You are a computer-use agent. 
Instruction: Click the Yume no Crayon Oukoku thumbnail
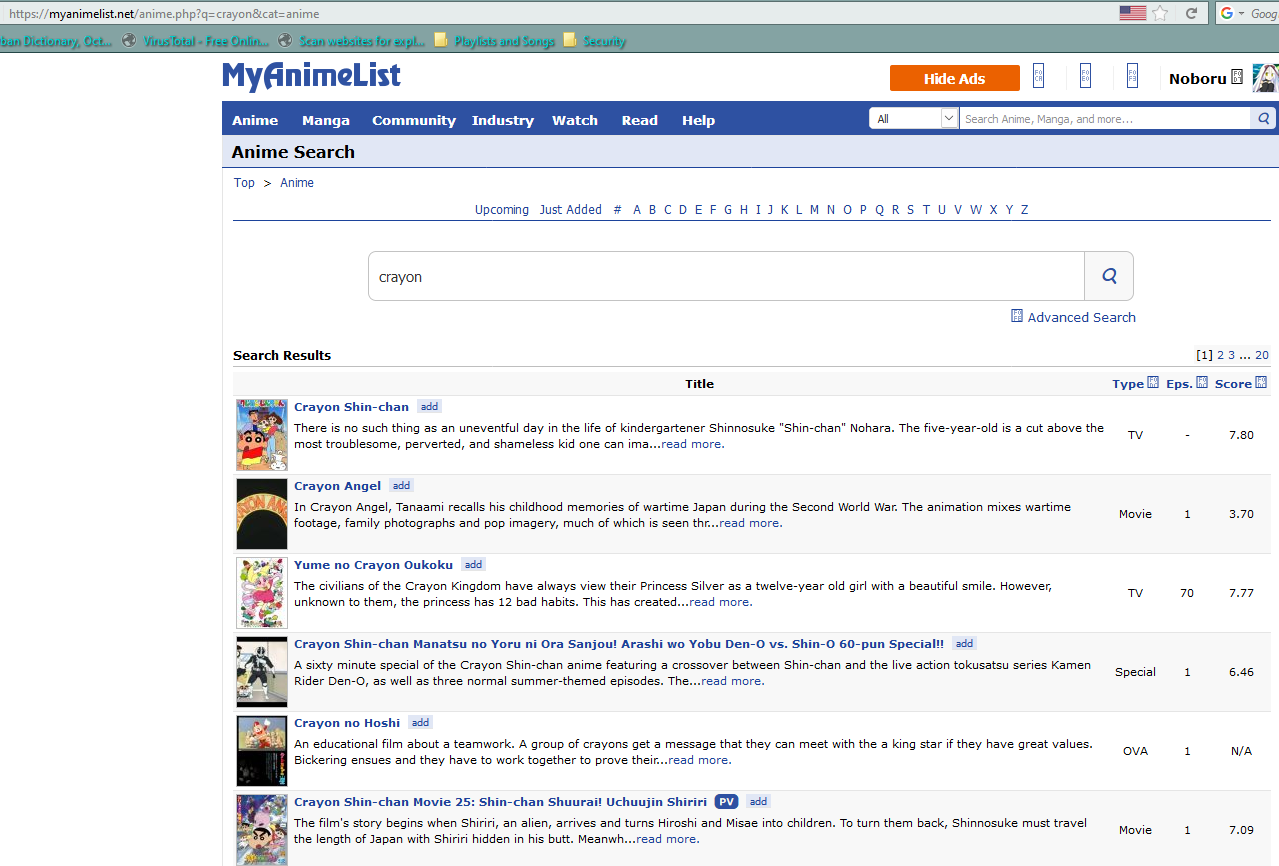262,593
